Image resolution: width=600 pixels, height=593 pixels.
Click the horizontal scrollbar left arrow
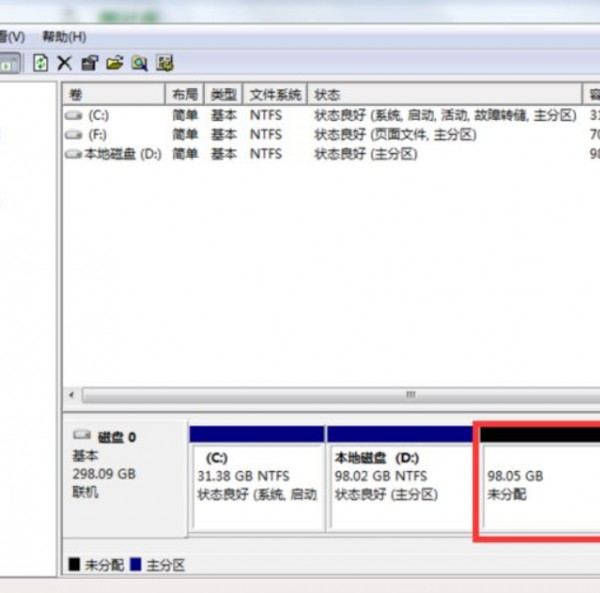71,395
